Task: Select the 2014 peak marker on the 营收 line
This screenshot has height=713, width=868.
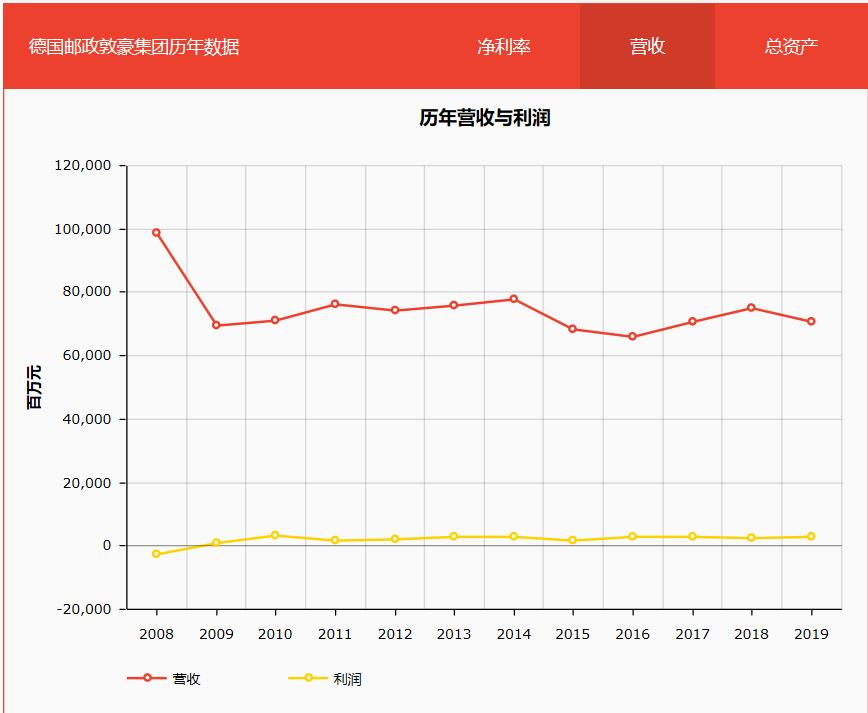Action: click(515, 297)
